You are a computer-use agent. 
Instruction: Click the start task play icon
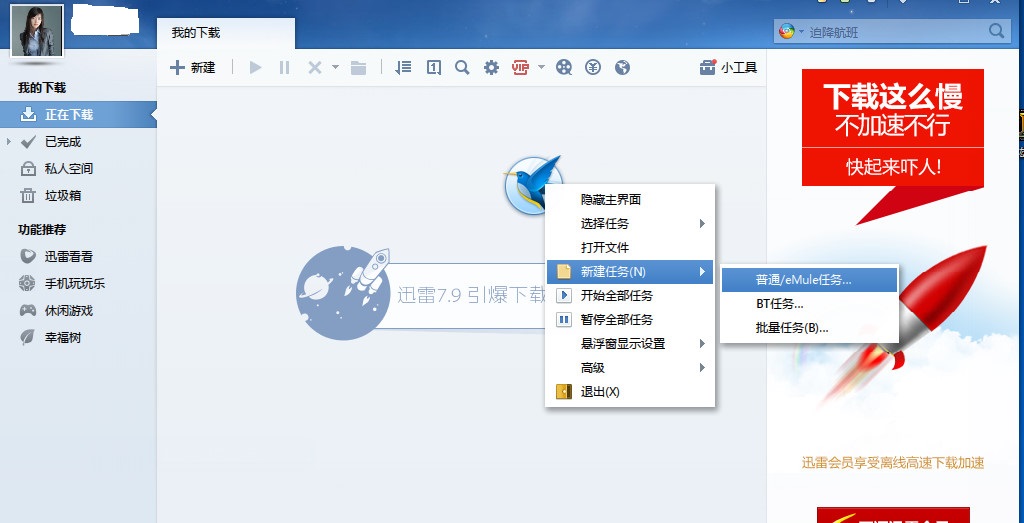255,67
